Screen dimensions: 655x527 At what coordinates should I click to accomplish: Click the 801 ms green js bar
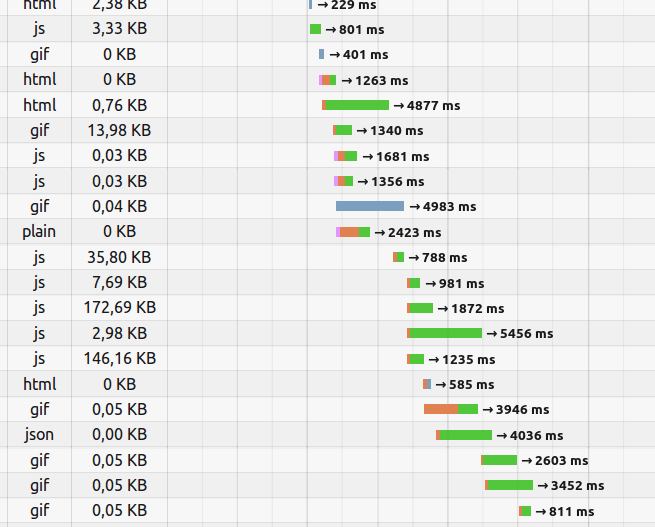[315, 29]
